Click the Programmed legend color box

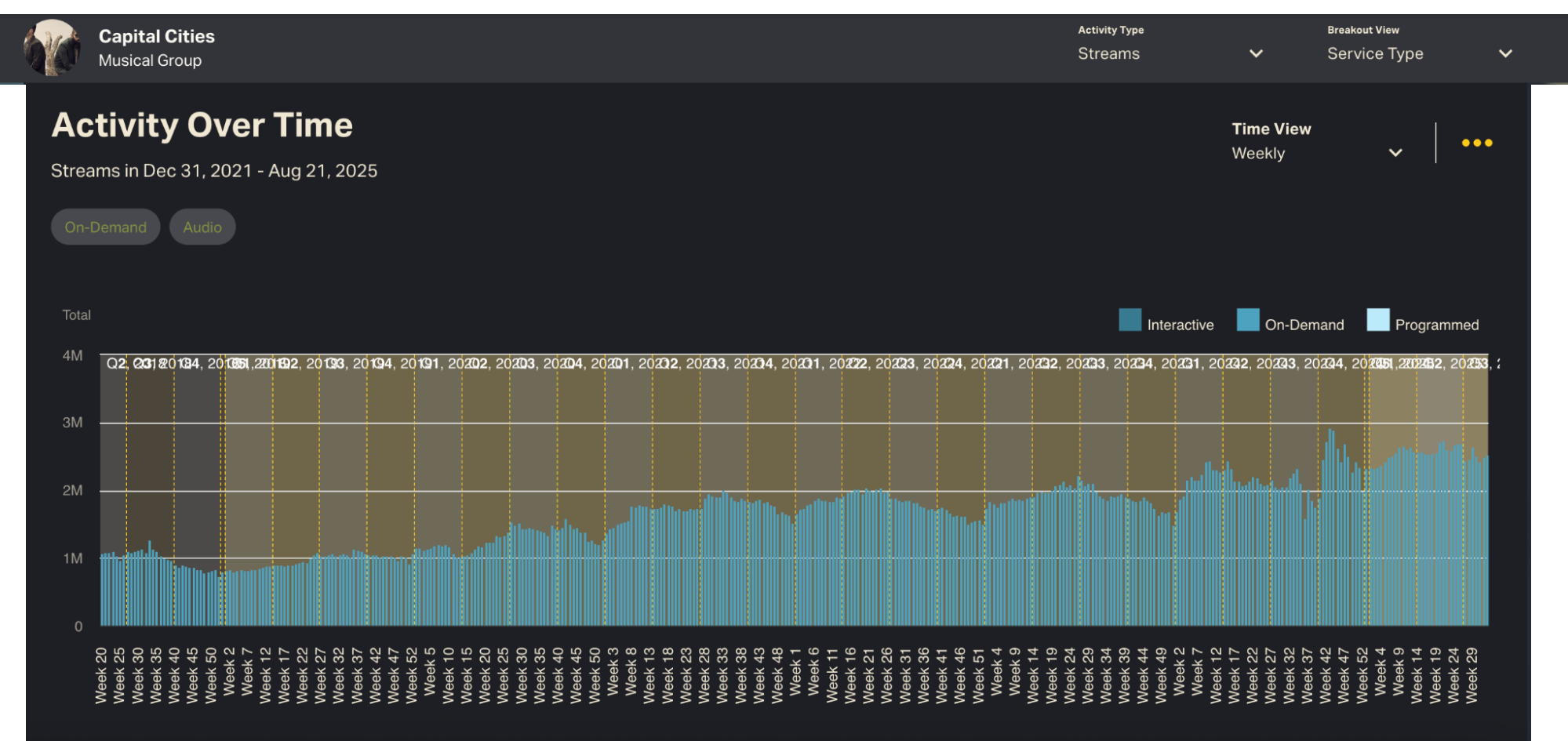(1377, 320)
